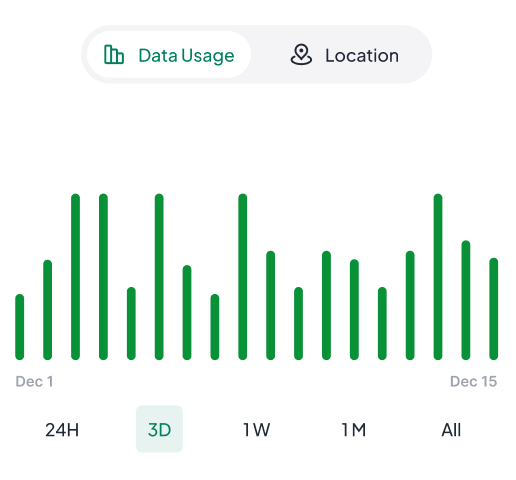Screen dimensions: 516x480
Task: Choose the 1M time range
Action: pyautogui.click(x=354, y=430)
